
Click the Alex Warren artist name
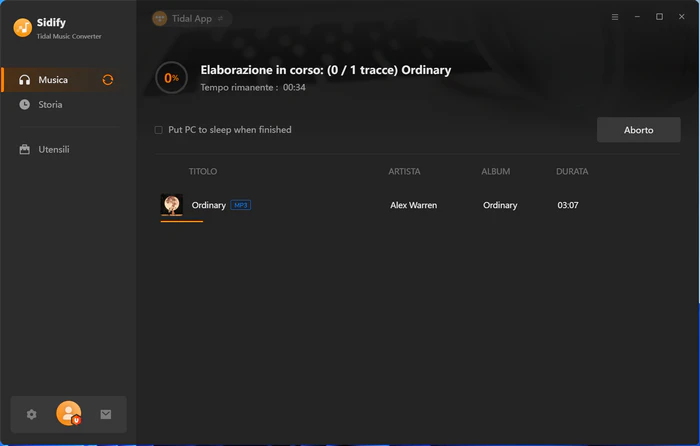pos(413,205)
